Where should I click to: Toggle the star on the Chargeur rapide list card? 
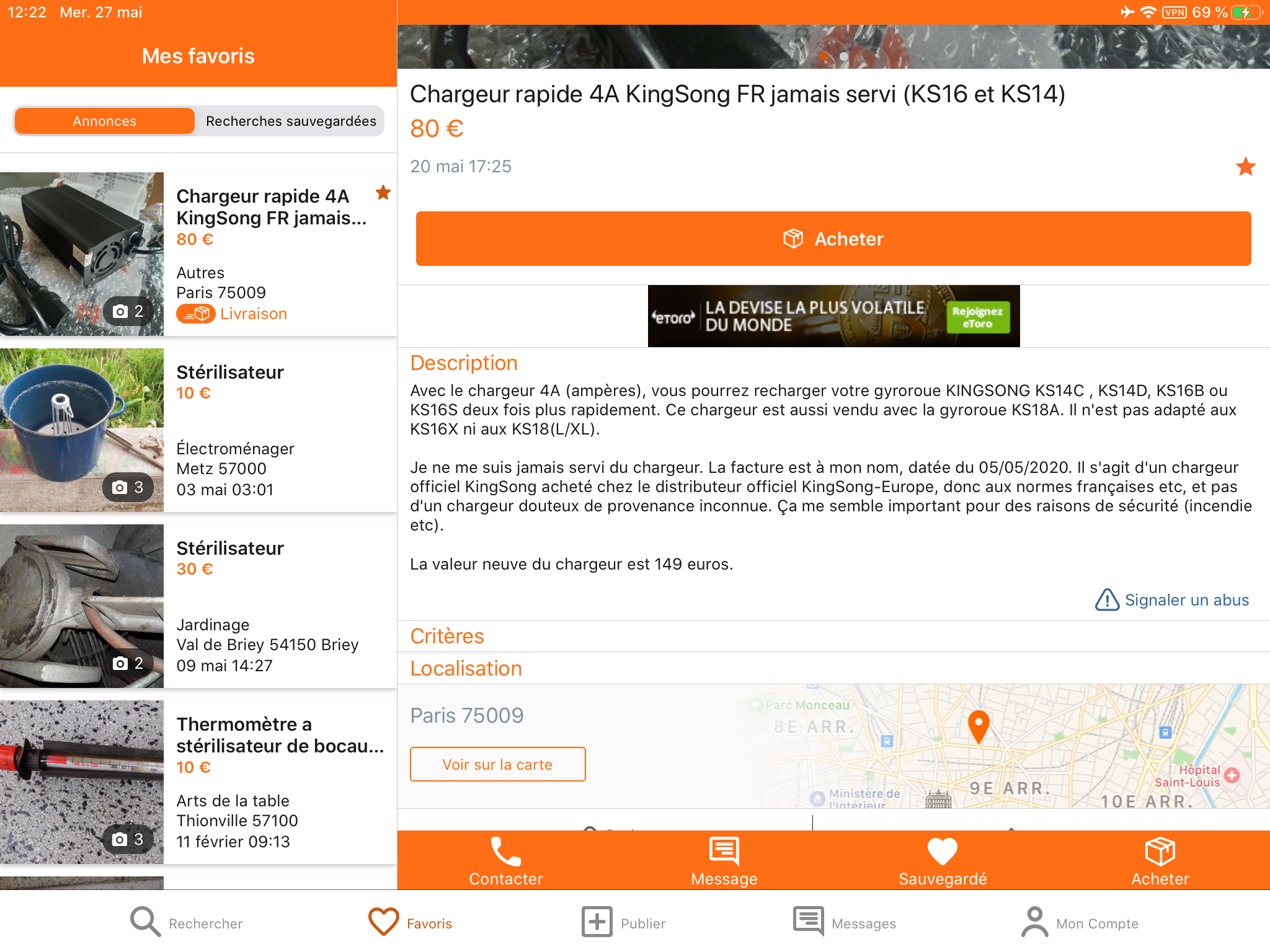click(x=383, y=193)
